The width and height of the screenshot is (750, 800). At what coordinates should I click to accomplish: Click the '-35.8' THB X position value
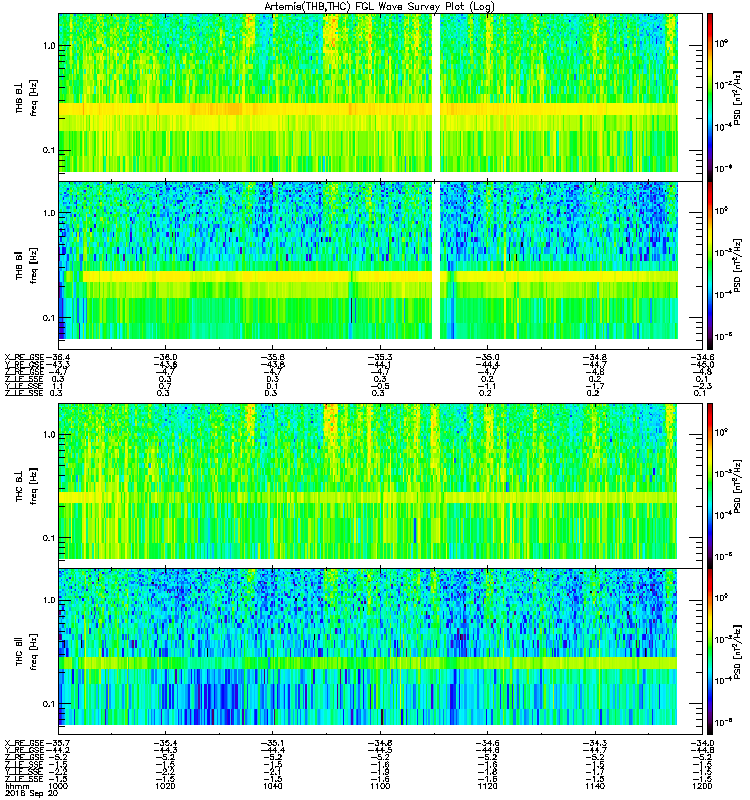tap(272, 357)
